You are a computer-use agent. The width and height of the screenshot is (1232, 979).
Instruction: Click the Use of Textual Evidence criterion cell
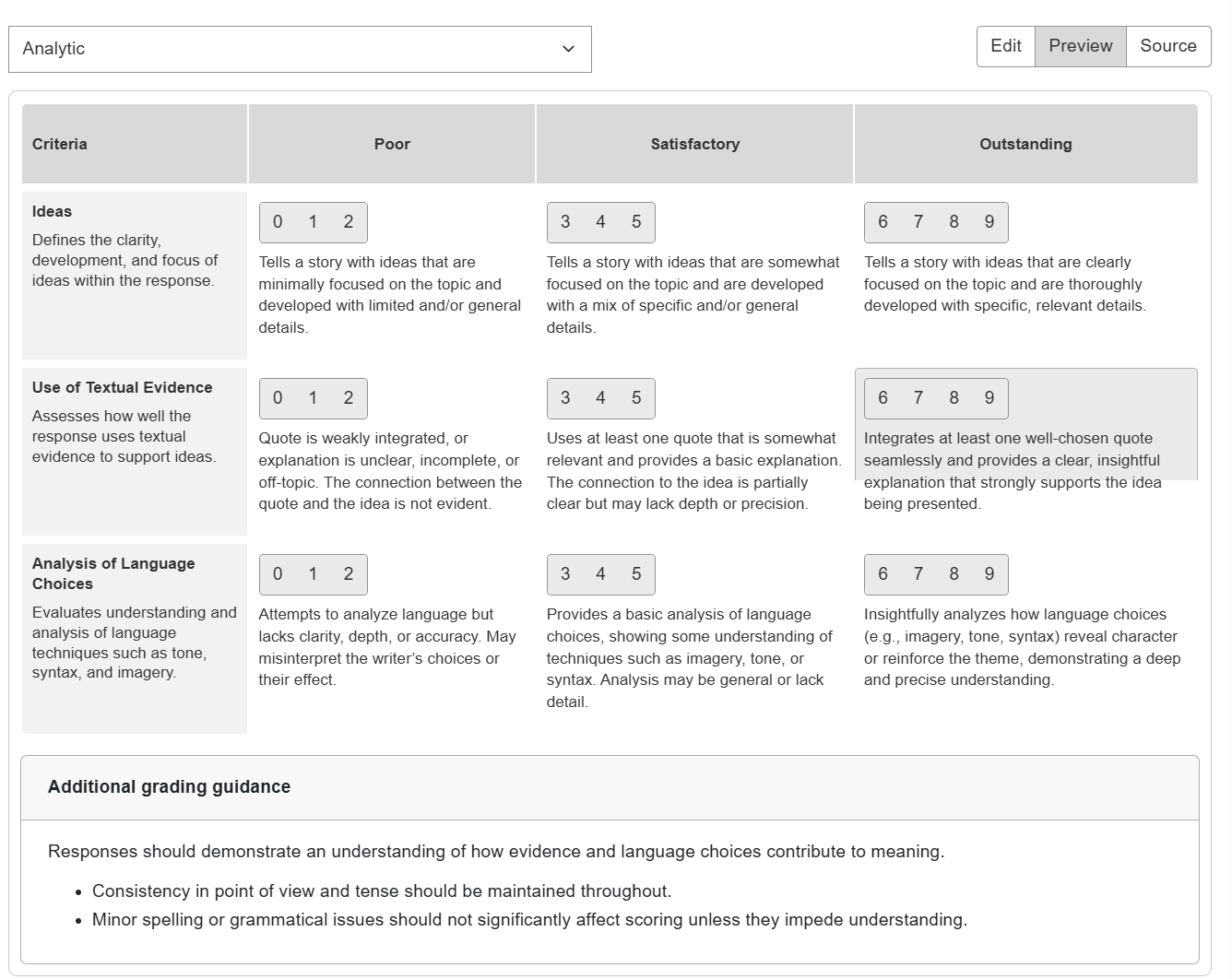(x=134, y=451)
